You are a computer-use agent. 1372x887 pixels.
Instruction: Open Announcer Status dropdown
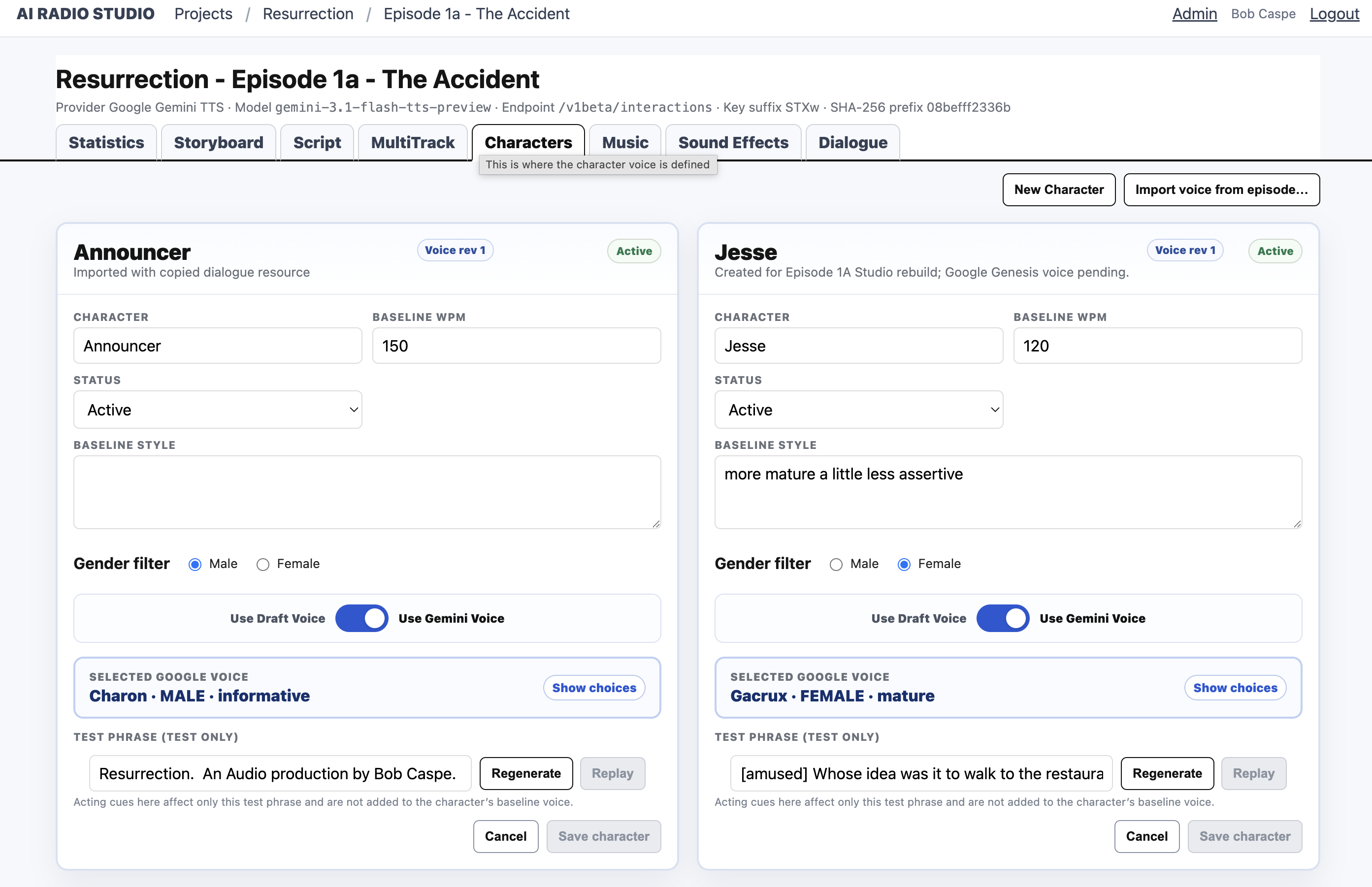point(218,410)
